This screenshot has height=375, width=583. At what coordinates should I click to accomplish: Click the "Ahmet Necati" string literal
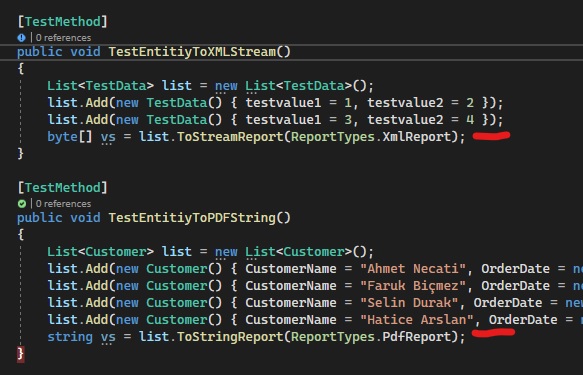413,269
